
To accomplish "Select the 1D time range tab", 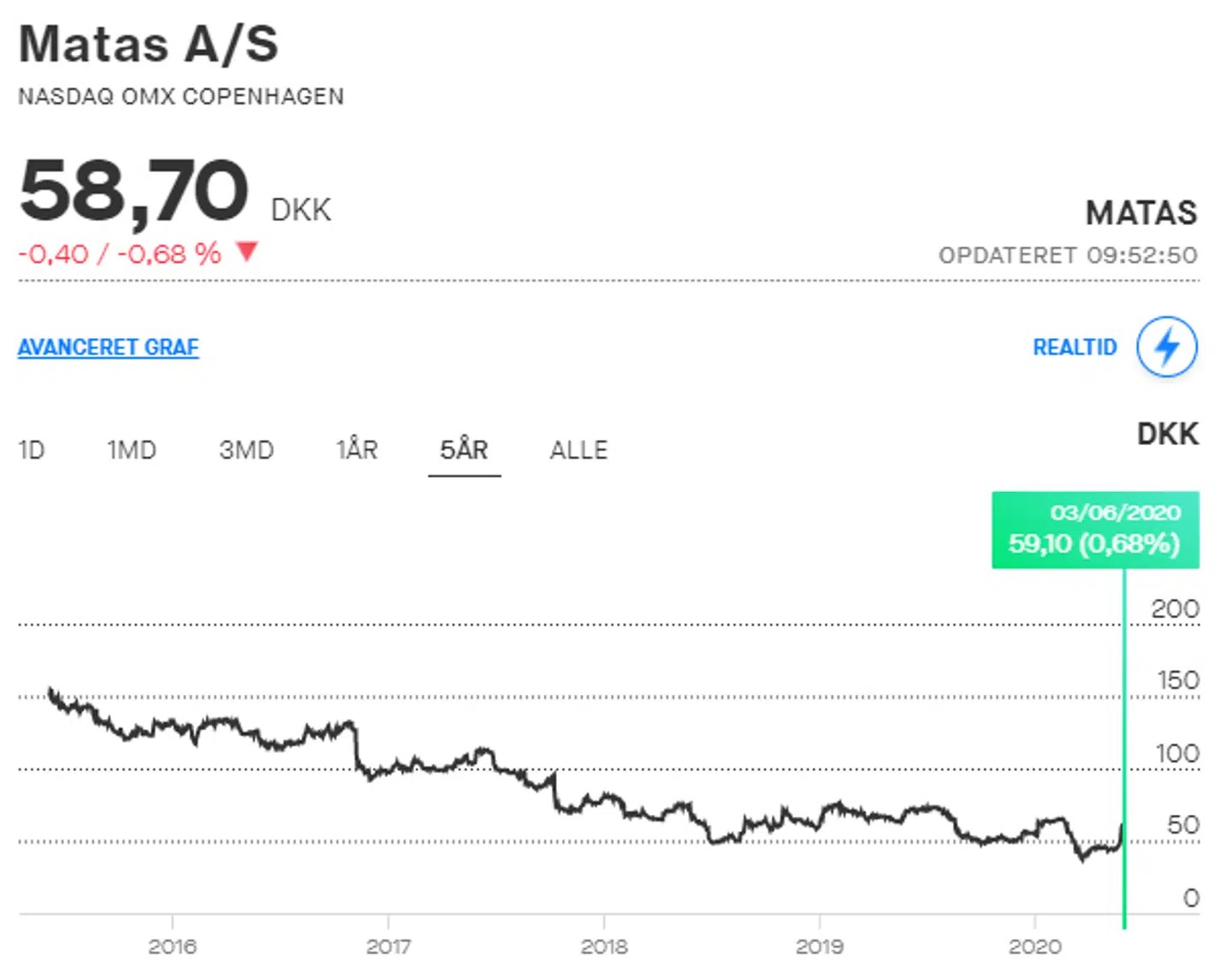I will coord(32,450).
